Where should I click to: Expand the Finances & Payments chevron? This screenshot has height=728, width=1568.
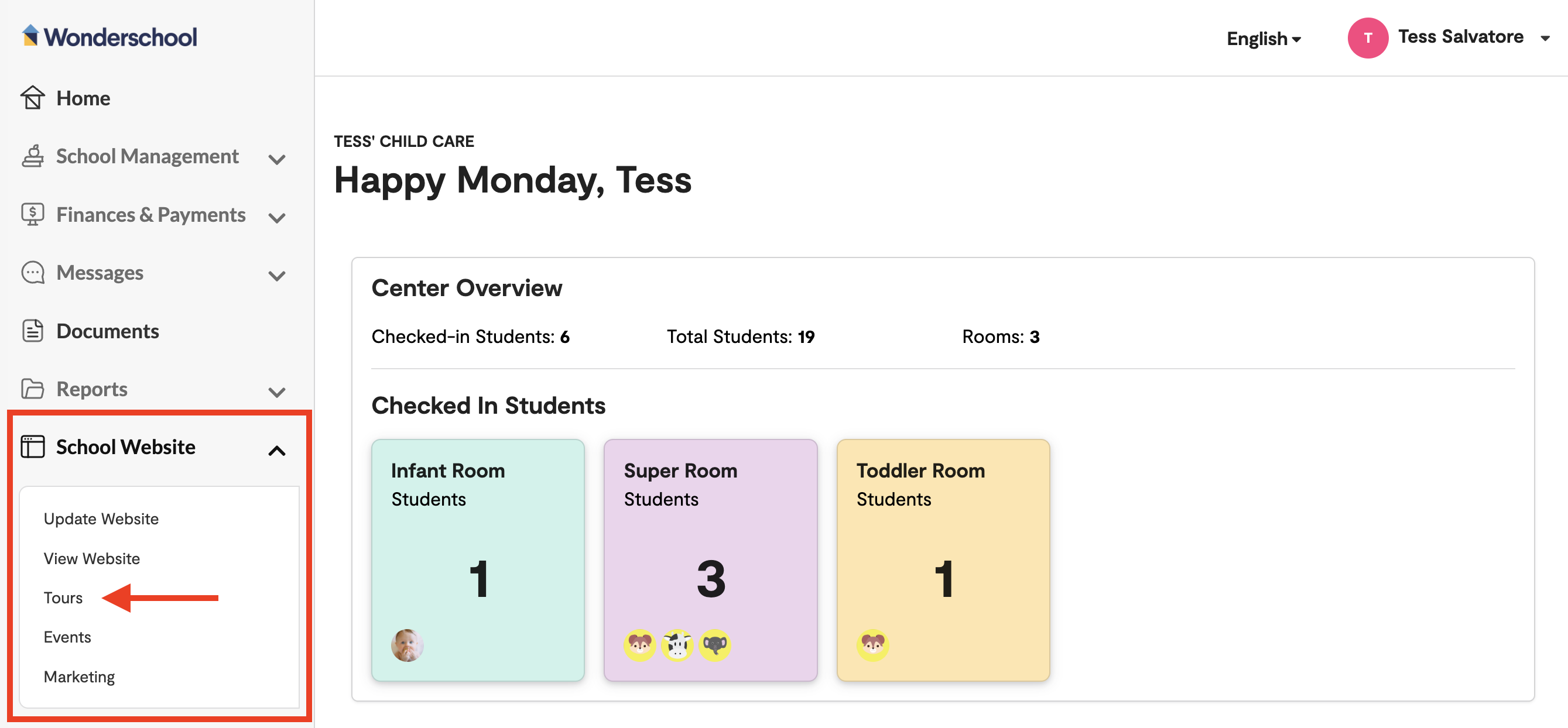[x=277, y=218]
